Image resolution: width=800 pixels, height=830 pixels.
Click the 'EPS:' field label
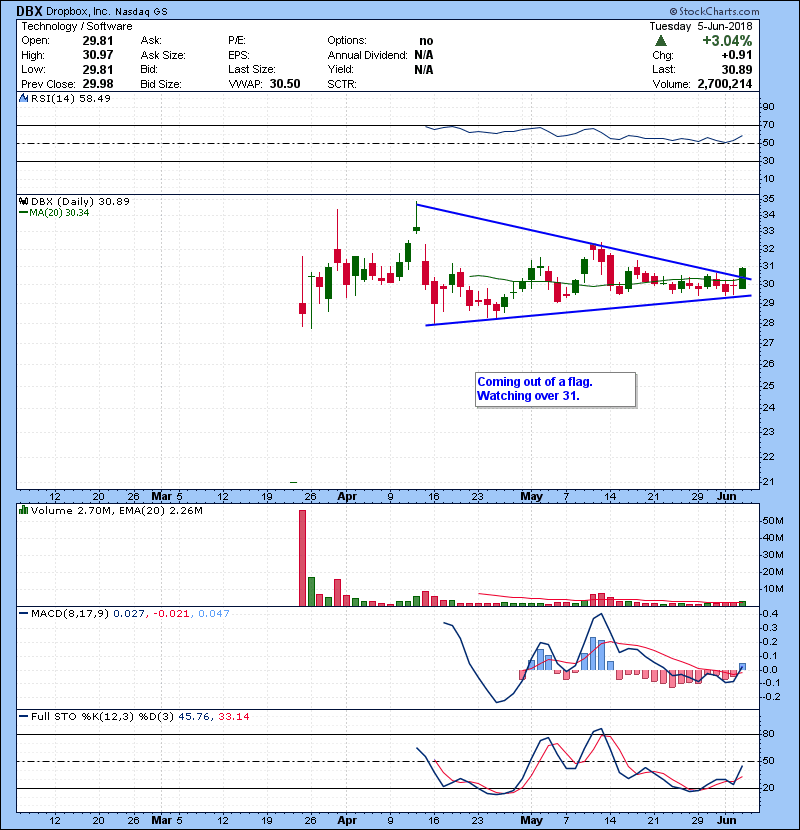(x=239, y=55)
